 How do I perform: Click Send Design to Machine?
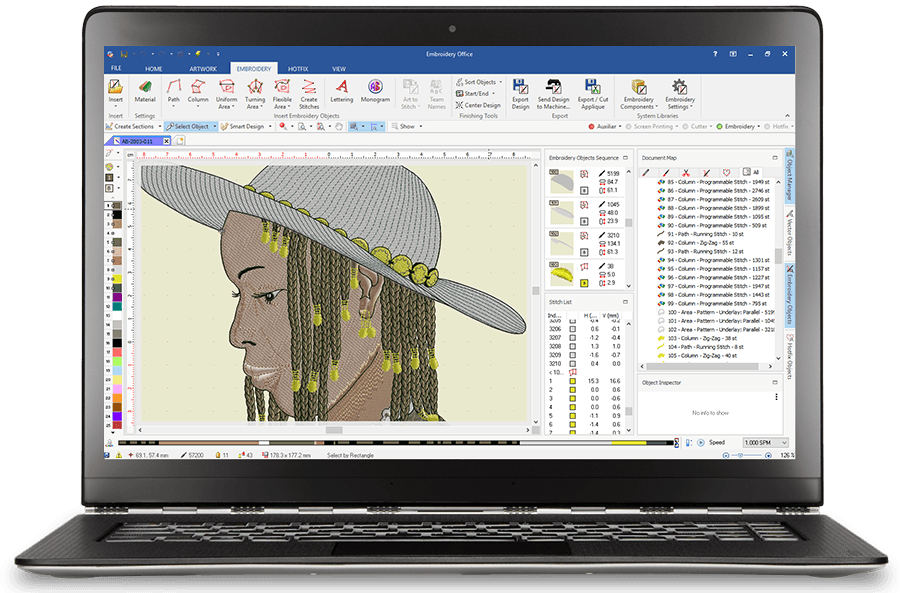point(553,94)
